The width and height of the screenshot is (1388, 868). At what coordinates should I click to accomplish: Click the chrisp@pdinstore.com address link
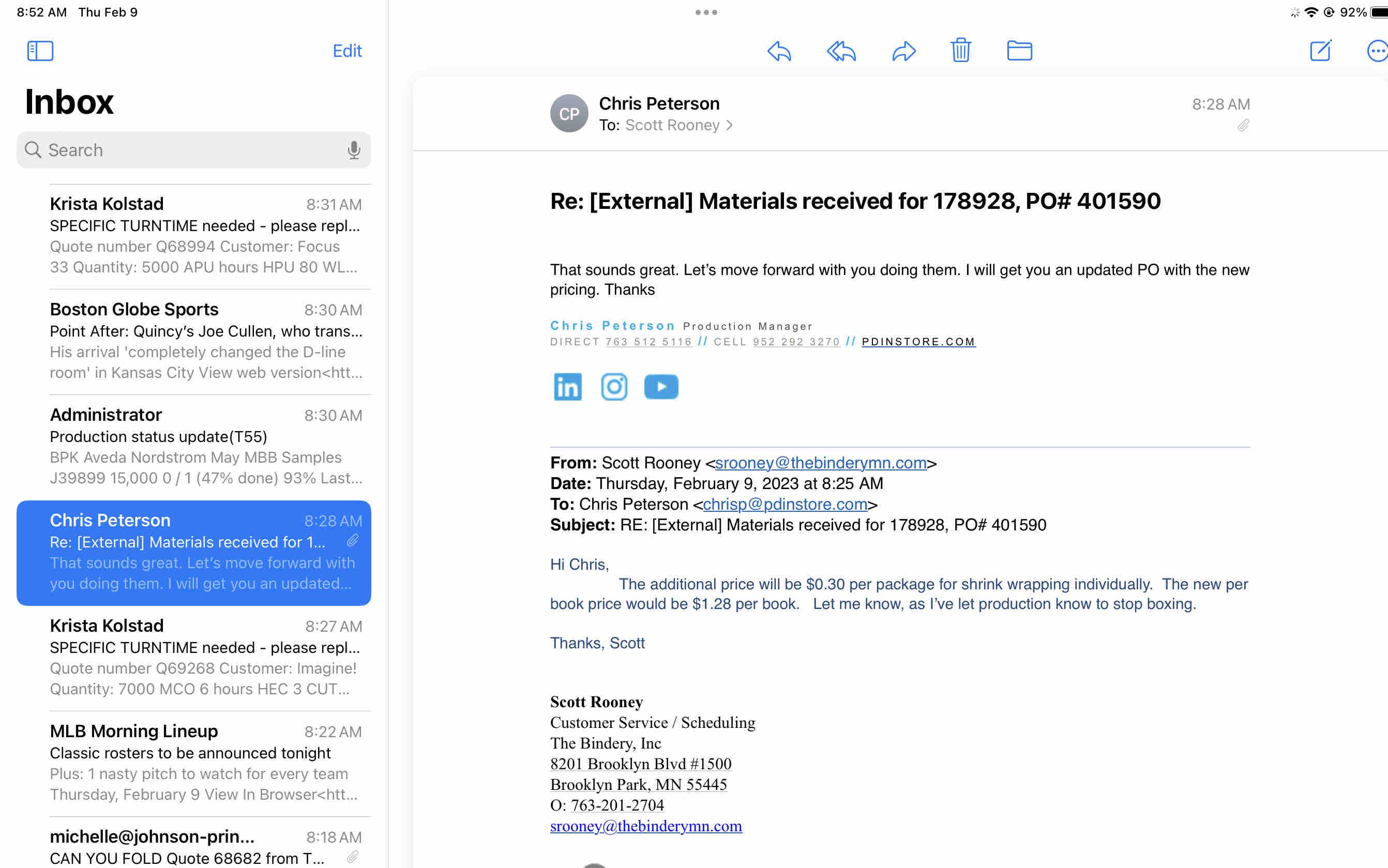(x=785, y=504)
